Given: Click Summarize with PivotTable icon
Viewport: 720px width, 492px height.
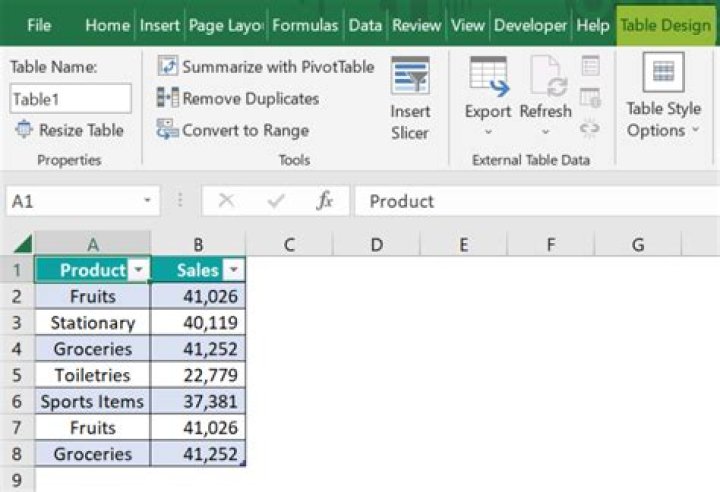Looking at the screenshot, I should [x=168, y=66].
